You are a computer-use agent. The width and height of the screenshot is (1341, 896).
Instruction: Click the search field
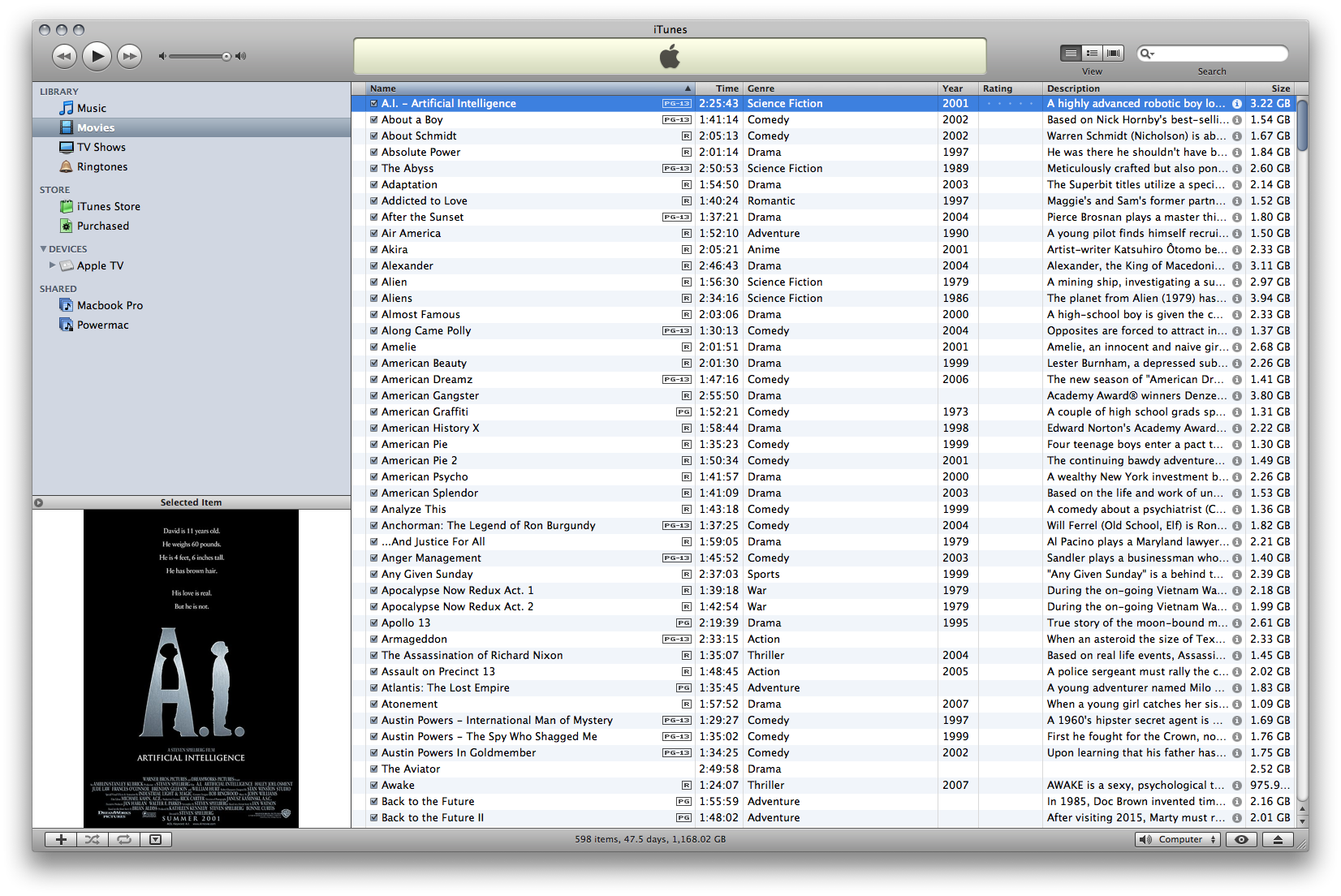(x=1213, y=54)
